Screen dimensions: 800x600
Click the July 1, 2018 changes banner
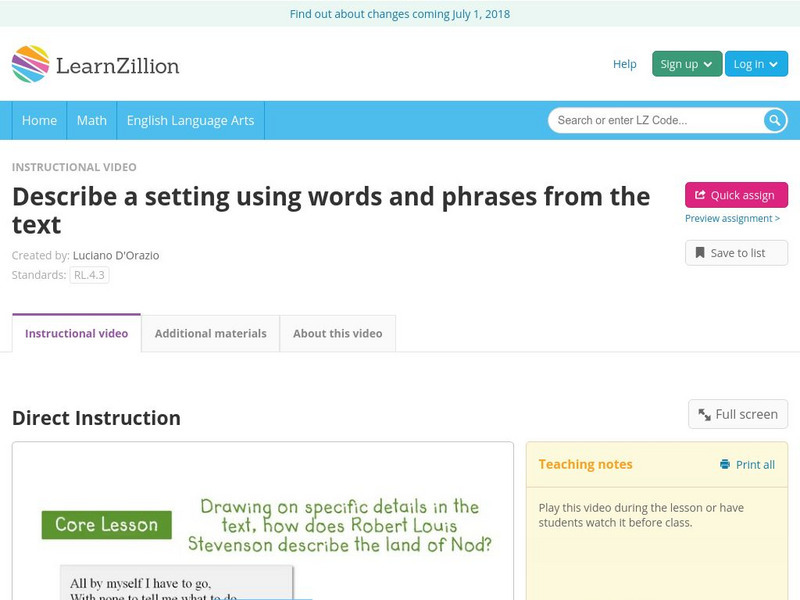click(400, 14)
